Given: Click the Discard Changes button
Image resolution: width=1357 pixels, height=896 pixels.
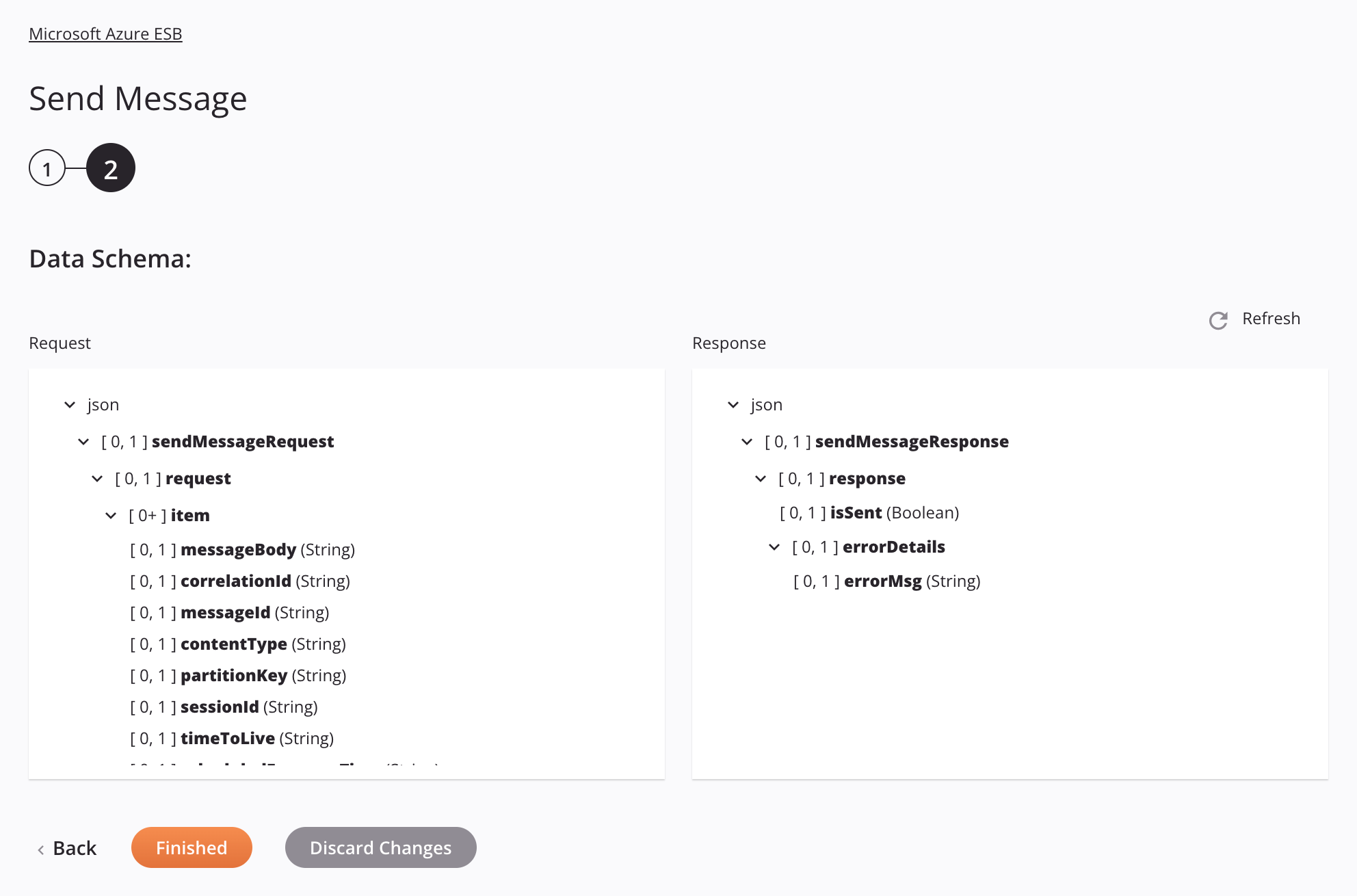Looking at the screenshot, I should pyautogui.click(x=381, y=847).
